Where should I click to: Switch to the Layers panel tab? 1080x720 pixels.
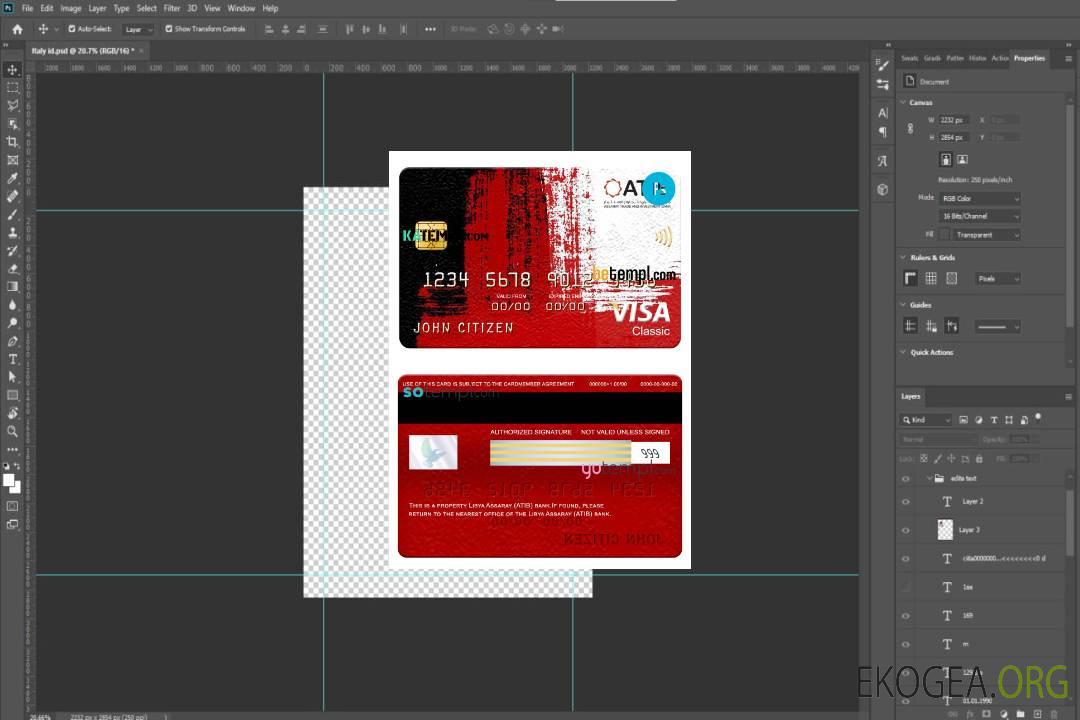[911, 396]
